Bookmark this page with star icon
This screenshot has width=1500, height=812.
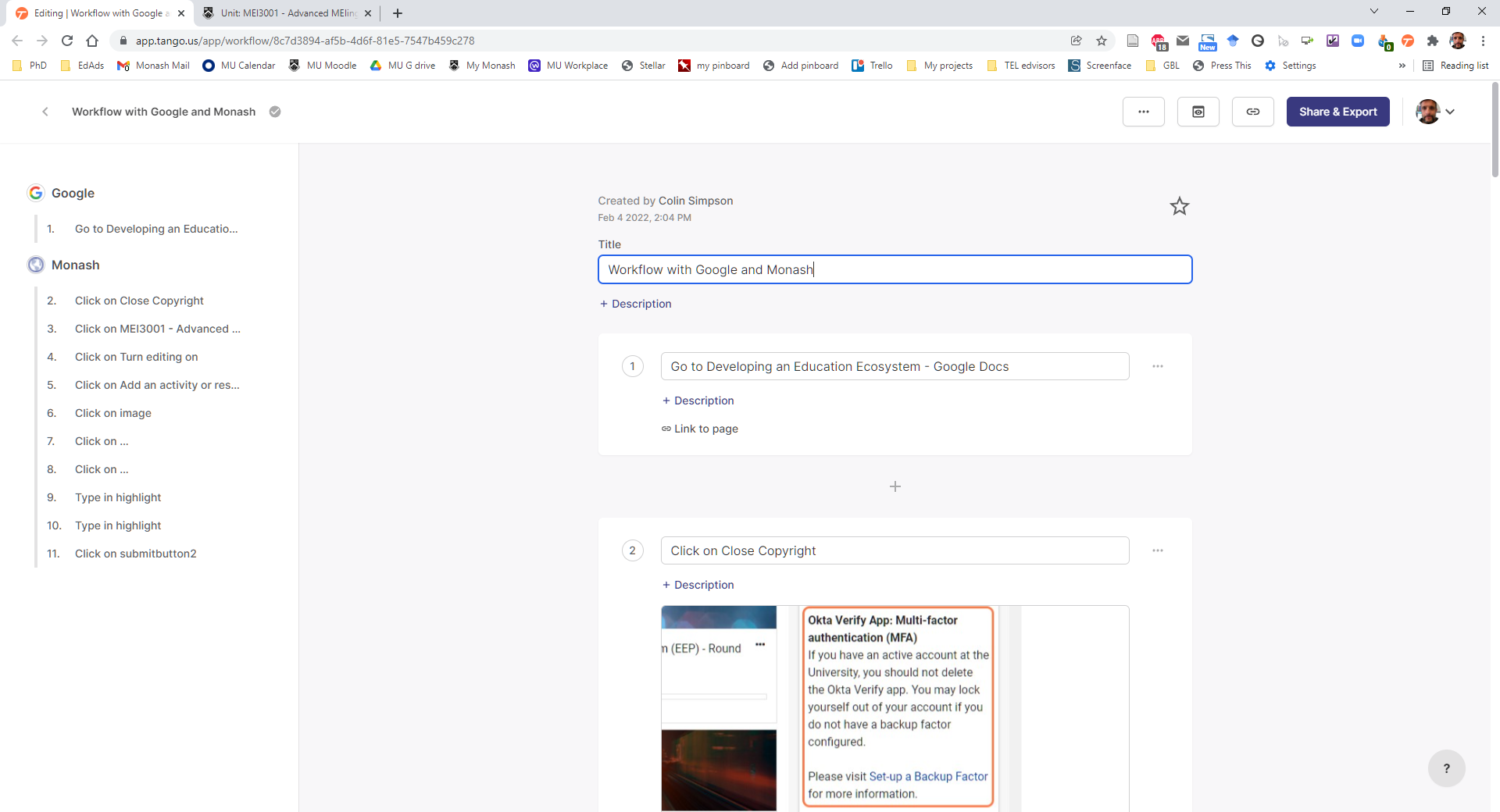coord(1102,41)
